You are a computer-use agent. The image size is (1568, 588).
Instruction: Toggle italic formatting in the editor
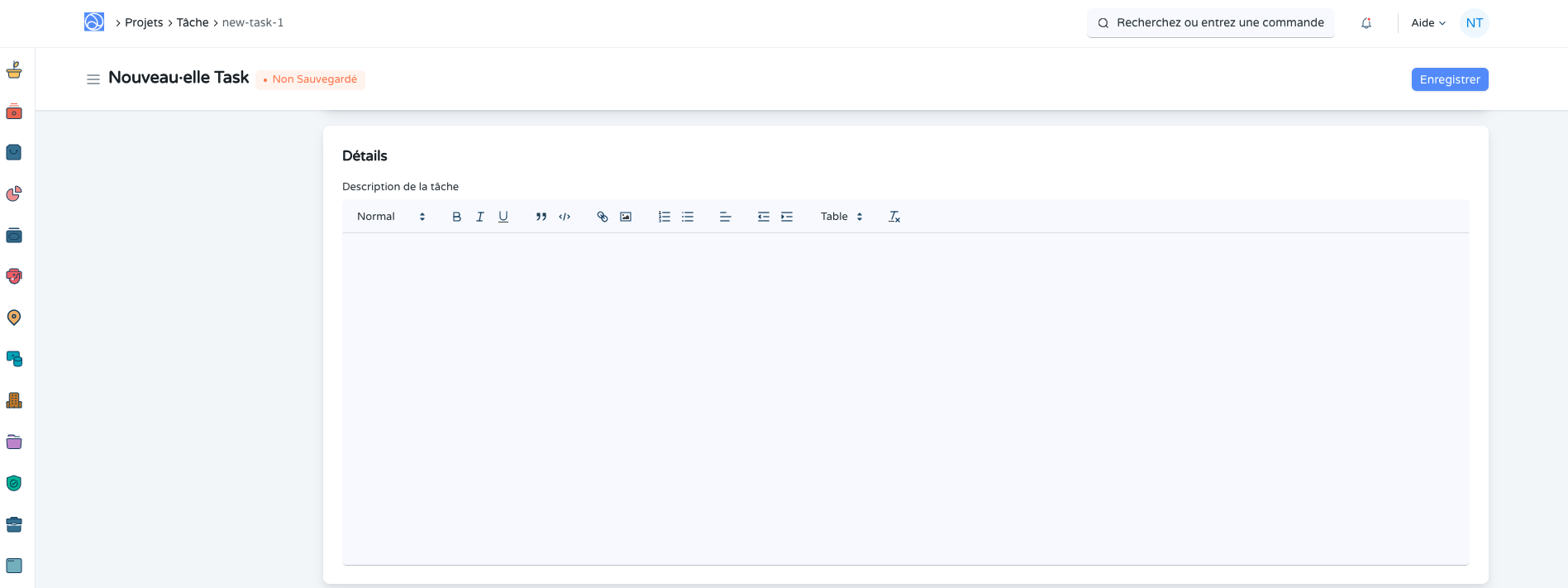[x=479, y=217]
